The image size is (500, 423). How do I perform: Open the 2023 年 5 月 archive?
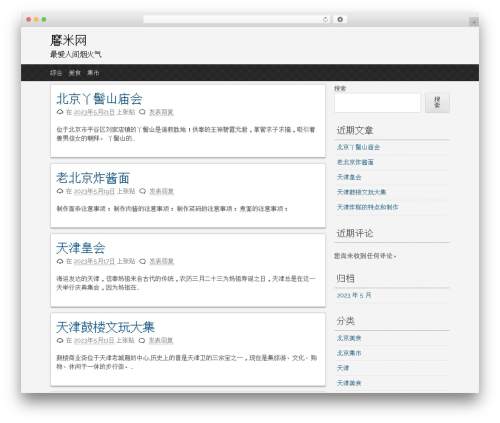pos(354,295)
